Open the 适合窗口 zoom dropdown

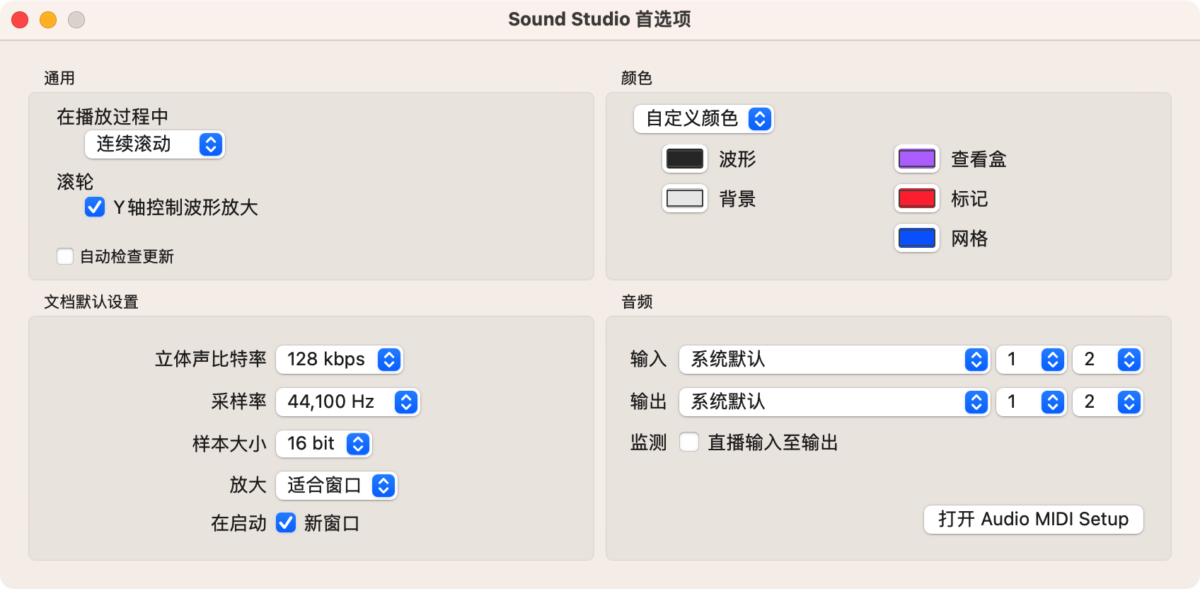[336, 486]
